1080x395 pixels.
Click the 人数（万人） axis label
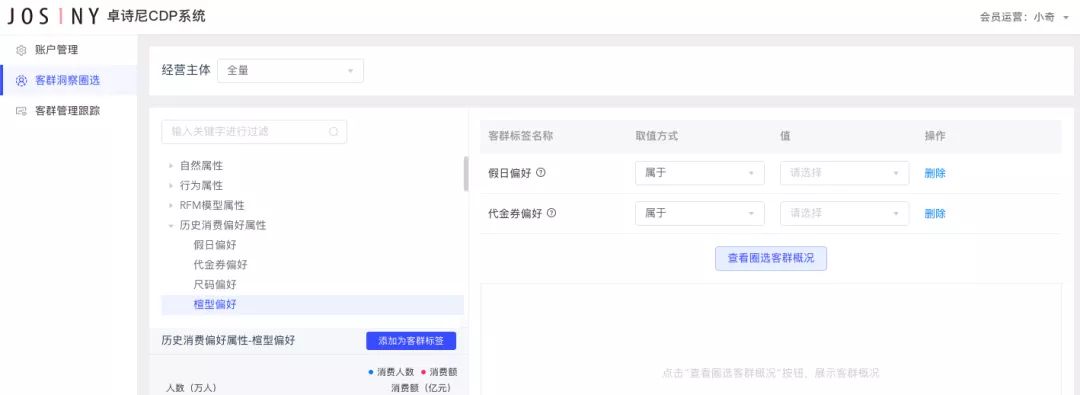(x=191, y=388)
